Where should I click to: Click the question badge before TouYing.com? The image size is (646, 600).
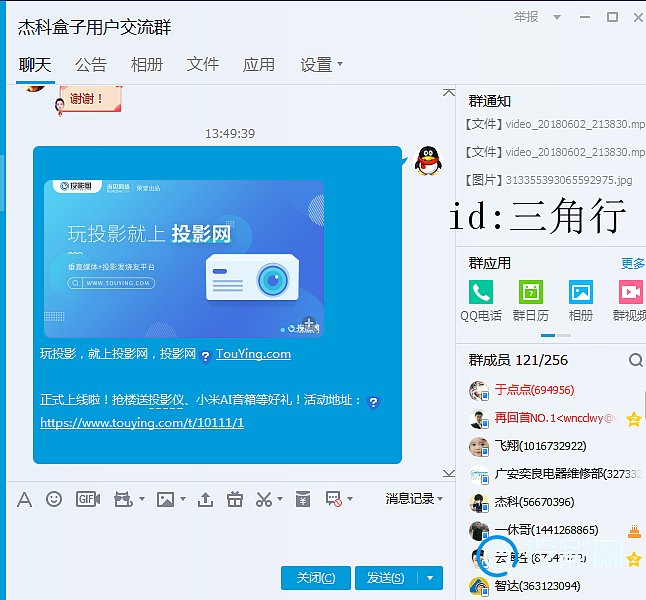pos(205,356)
